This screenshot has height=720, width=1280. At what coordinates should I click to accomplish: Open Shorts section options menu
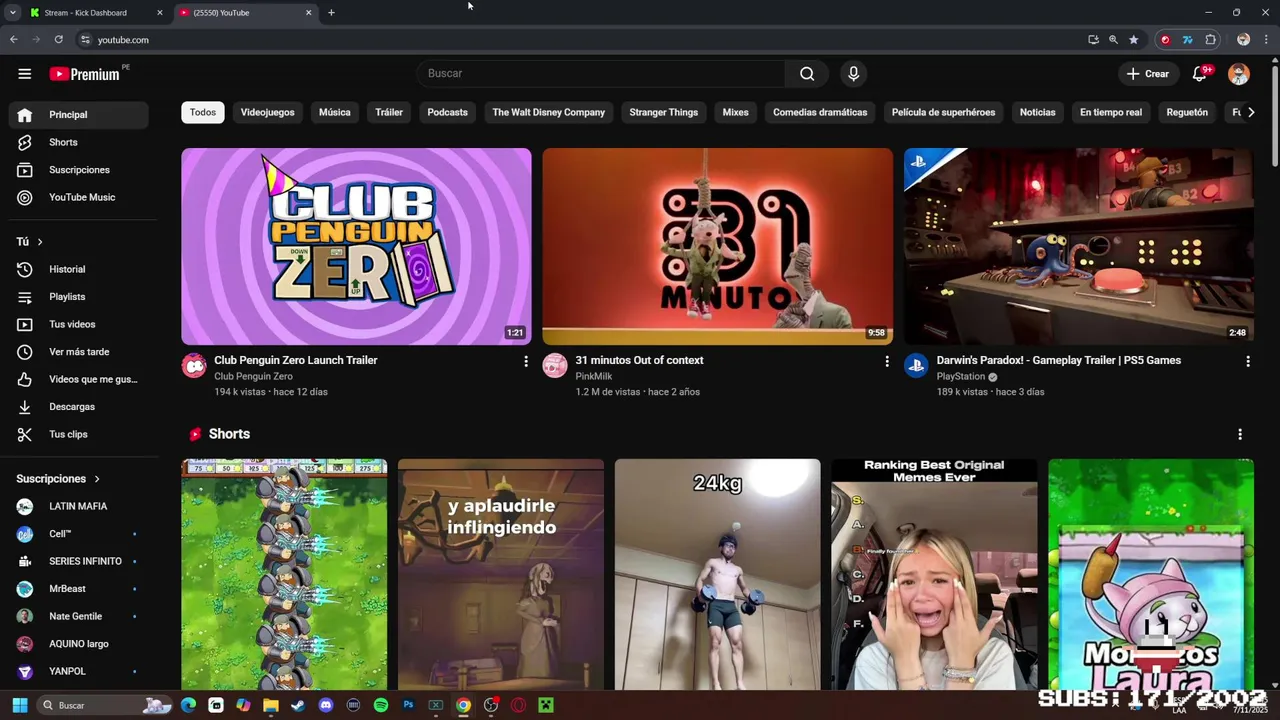coord(1240,434)
